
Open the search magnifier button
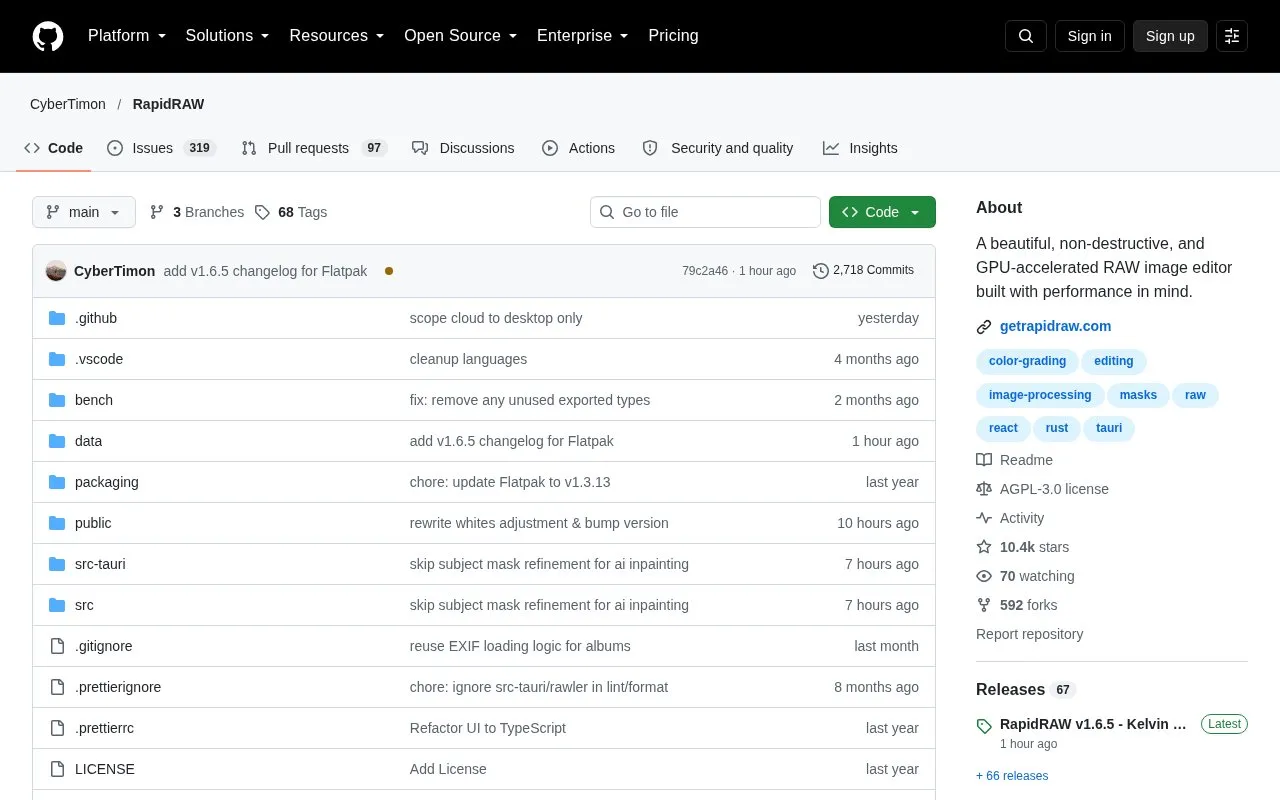click(x=1026, y=36)
